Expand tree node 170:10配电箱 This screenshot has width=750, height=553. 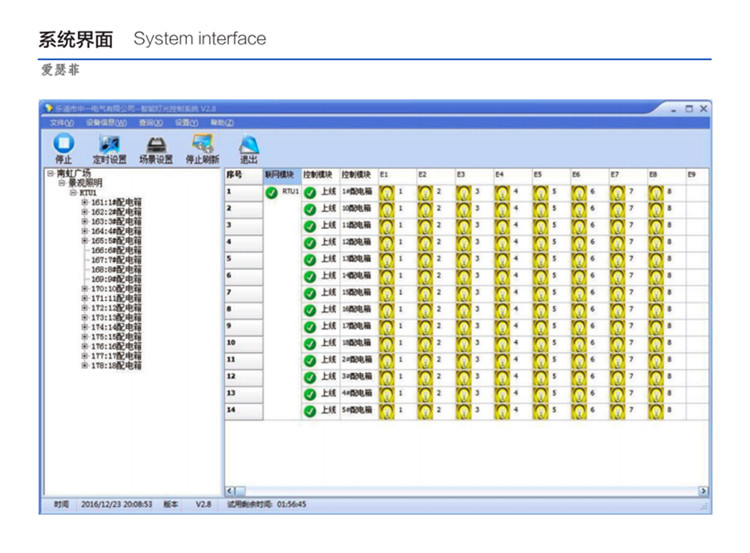tap(85, 289)
